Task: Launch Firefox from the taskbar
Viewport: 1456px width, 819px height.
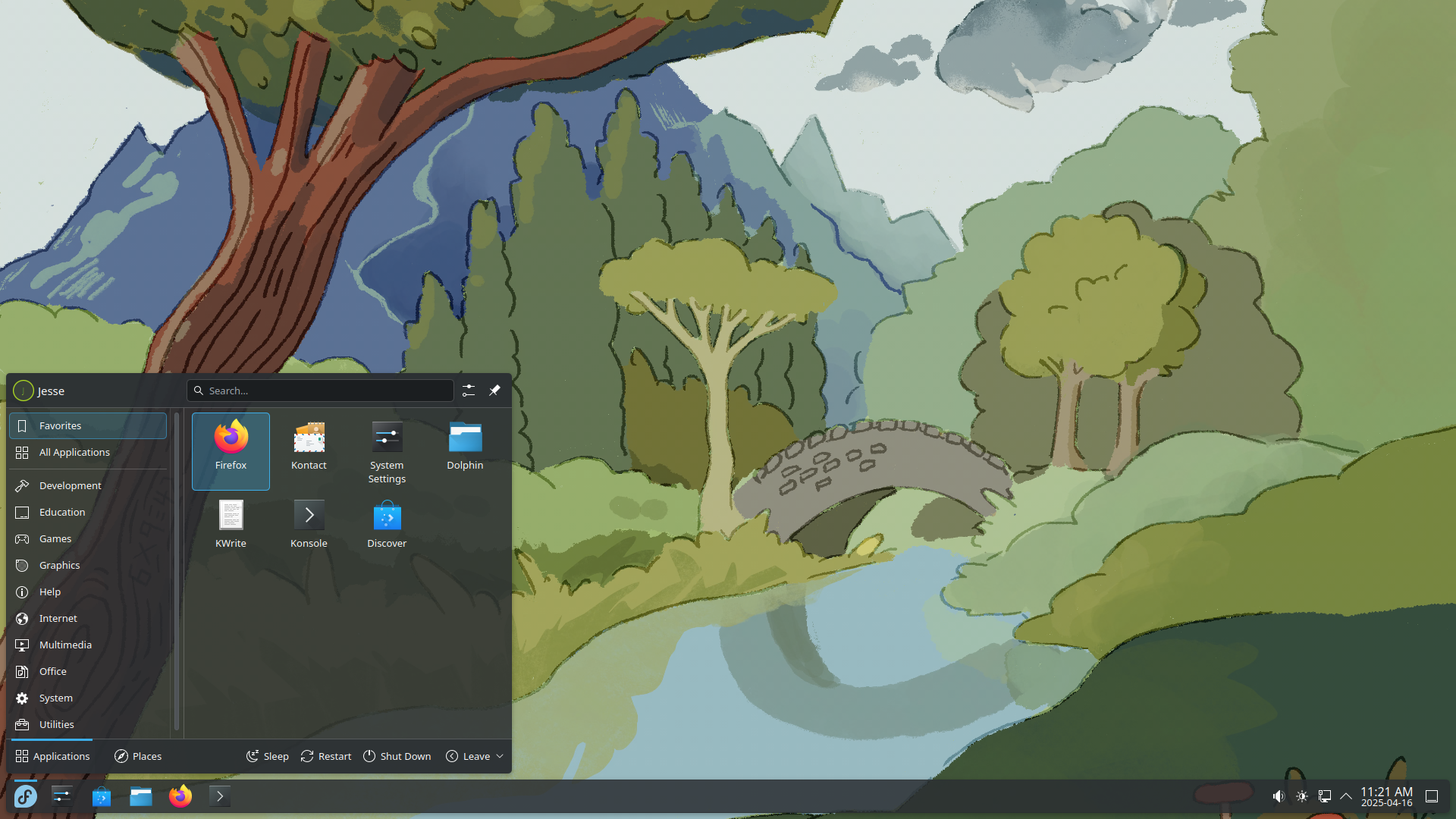Action: click(x=180, y=796)
